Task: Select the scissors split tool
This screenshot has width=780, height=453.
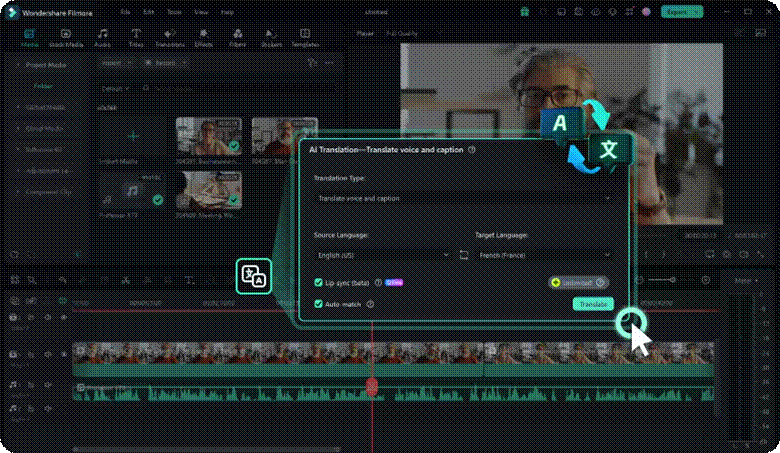Action: pos(125,280)
